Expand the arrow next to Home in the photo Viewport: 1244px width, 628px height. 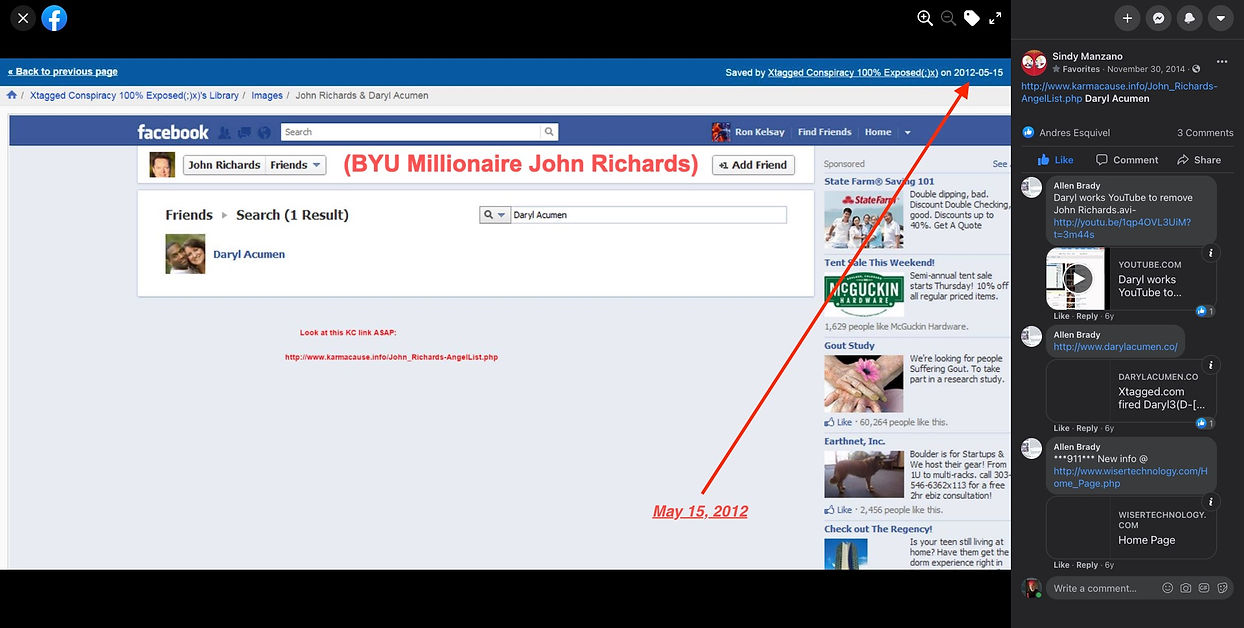pyautogui.click(x=908, y=132)
